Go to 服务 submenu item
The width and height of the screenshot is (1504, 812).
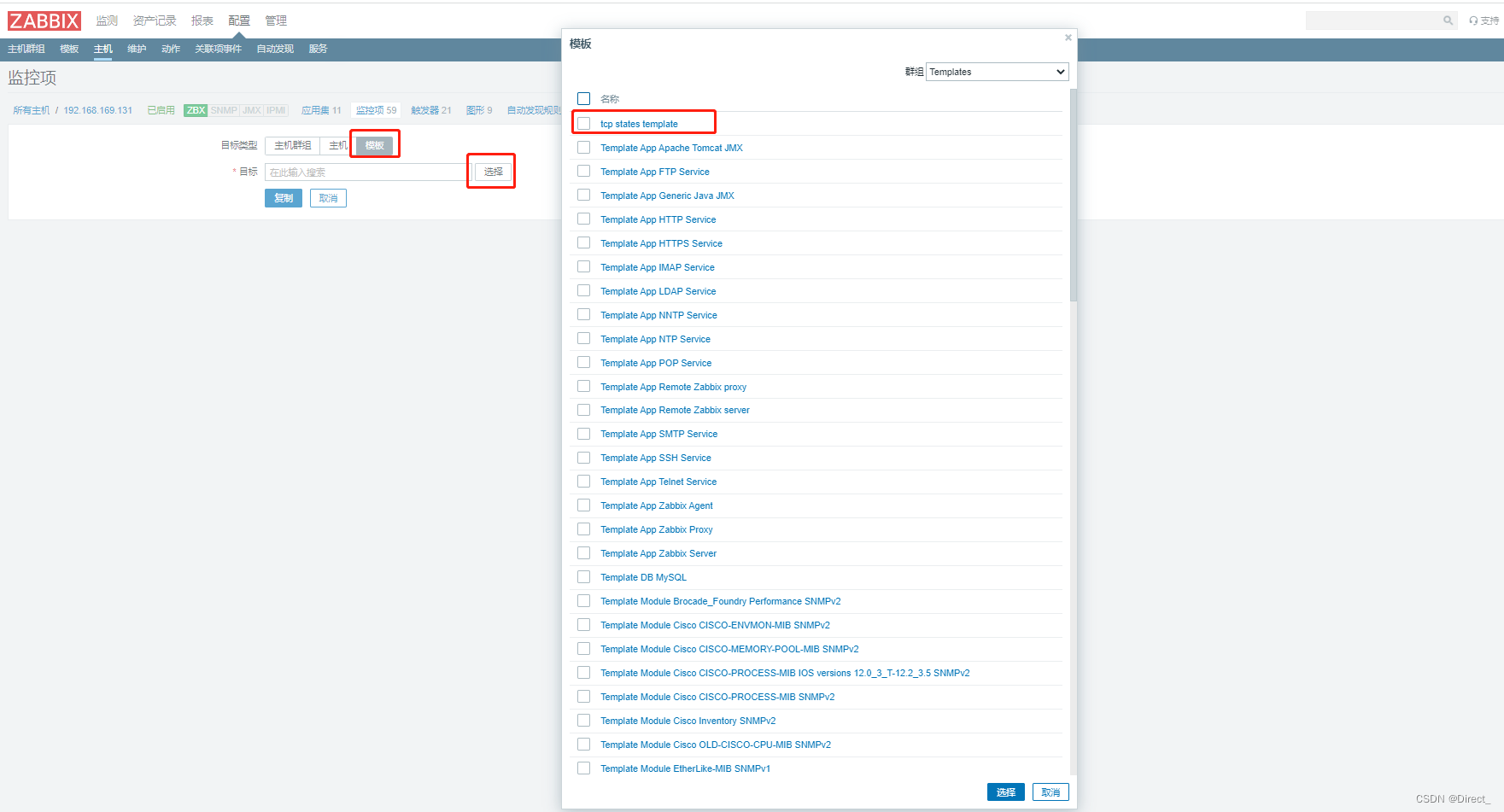point(319,49)
